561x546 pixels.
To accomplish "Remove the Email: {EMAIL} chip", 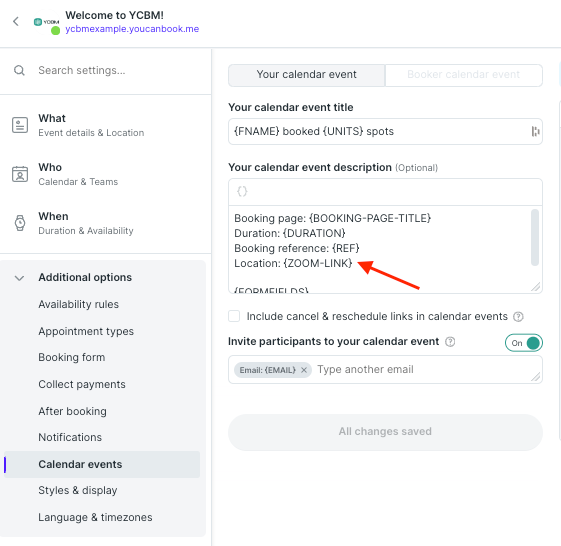I will pos(304,370).
